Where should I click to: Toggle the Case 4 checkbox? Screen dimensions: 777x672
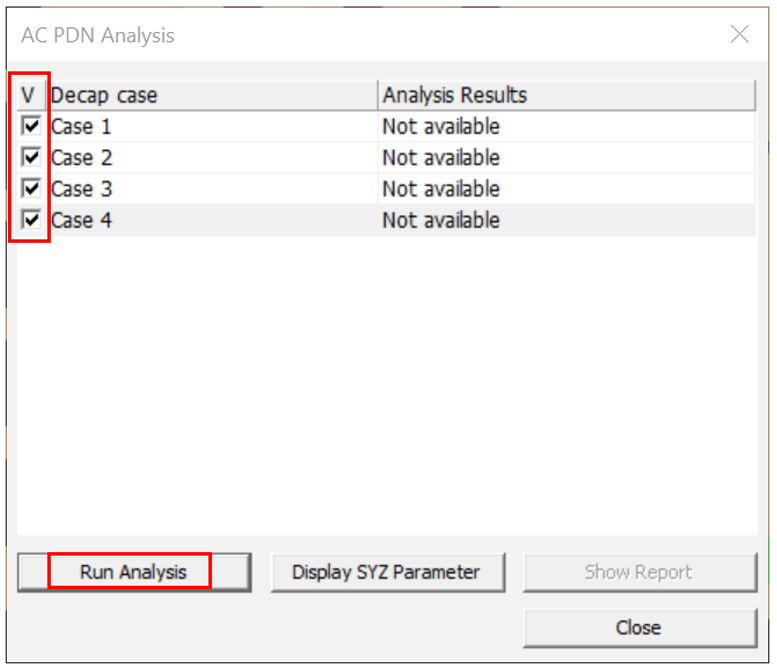(x=32, y=220)
